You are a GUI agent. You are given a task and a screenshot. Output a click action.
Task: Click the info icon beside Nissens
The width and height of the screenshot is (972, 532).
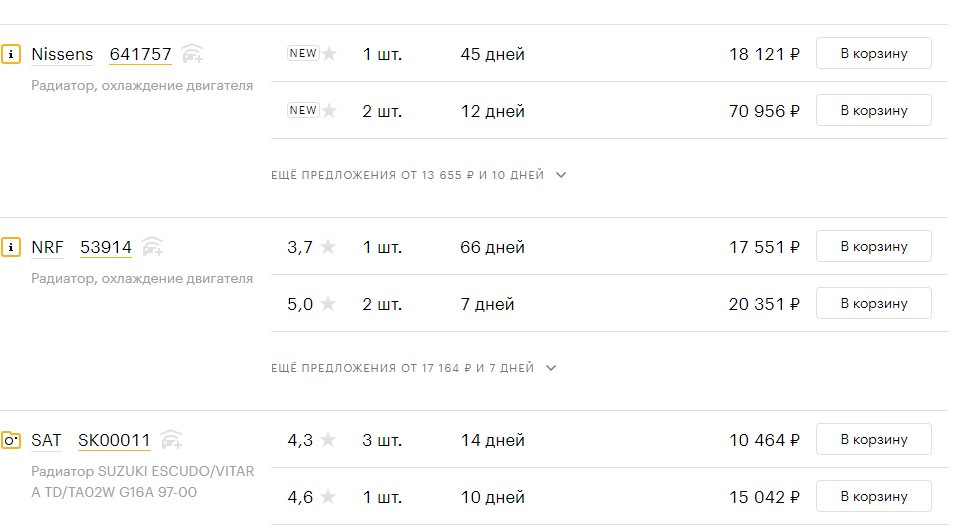[x=12, y=54]
